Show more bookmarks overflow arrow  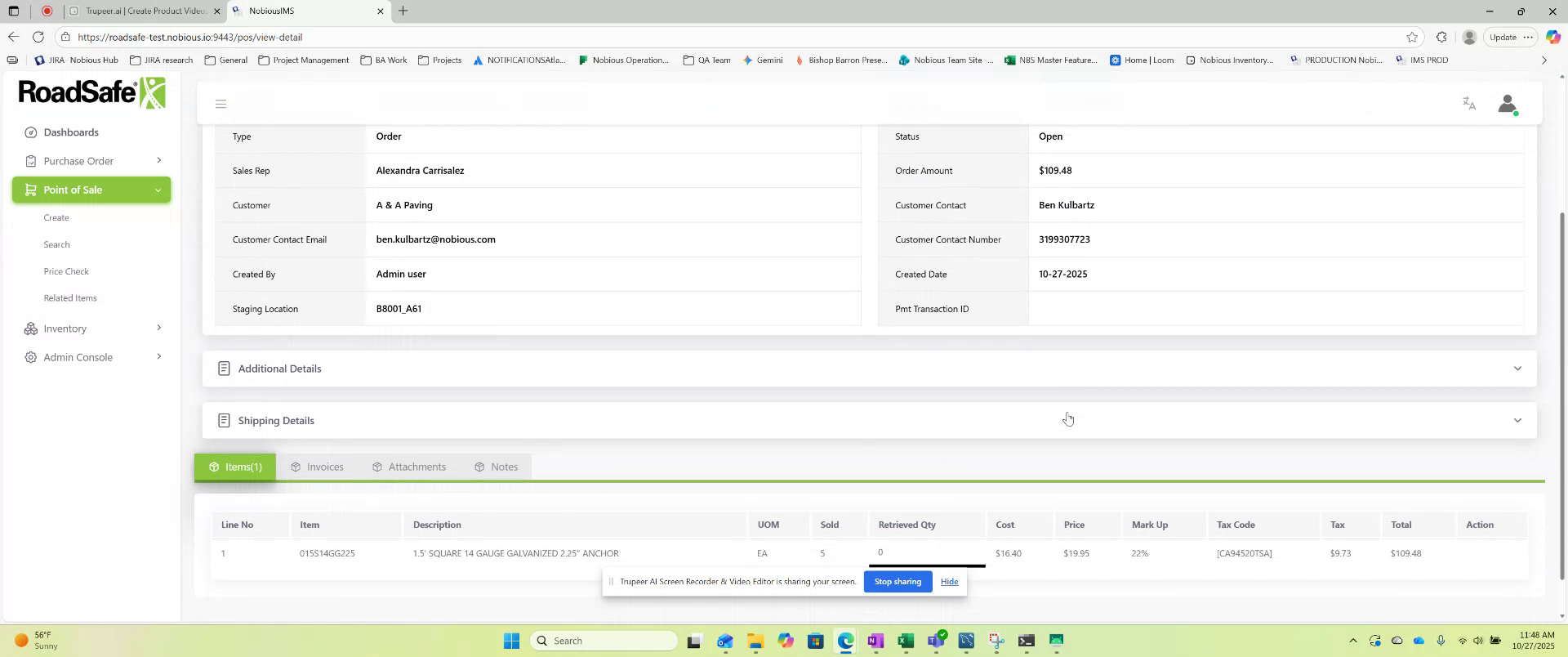point(1543,60)
